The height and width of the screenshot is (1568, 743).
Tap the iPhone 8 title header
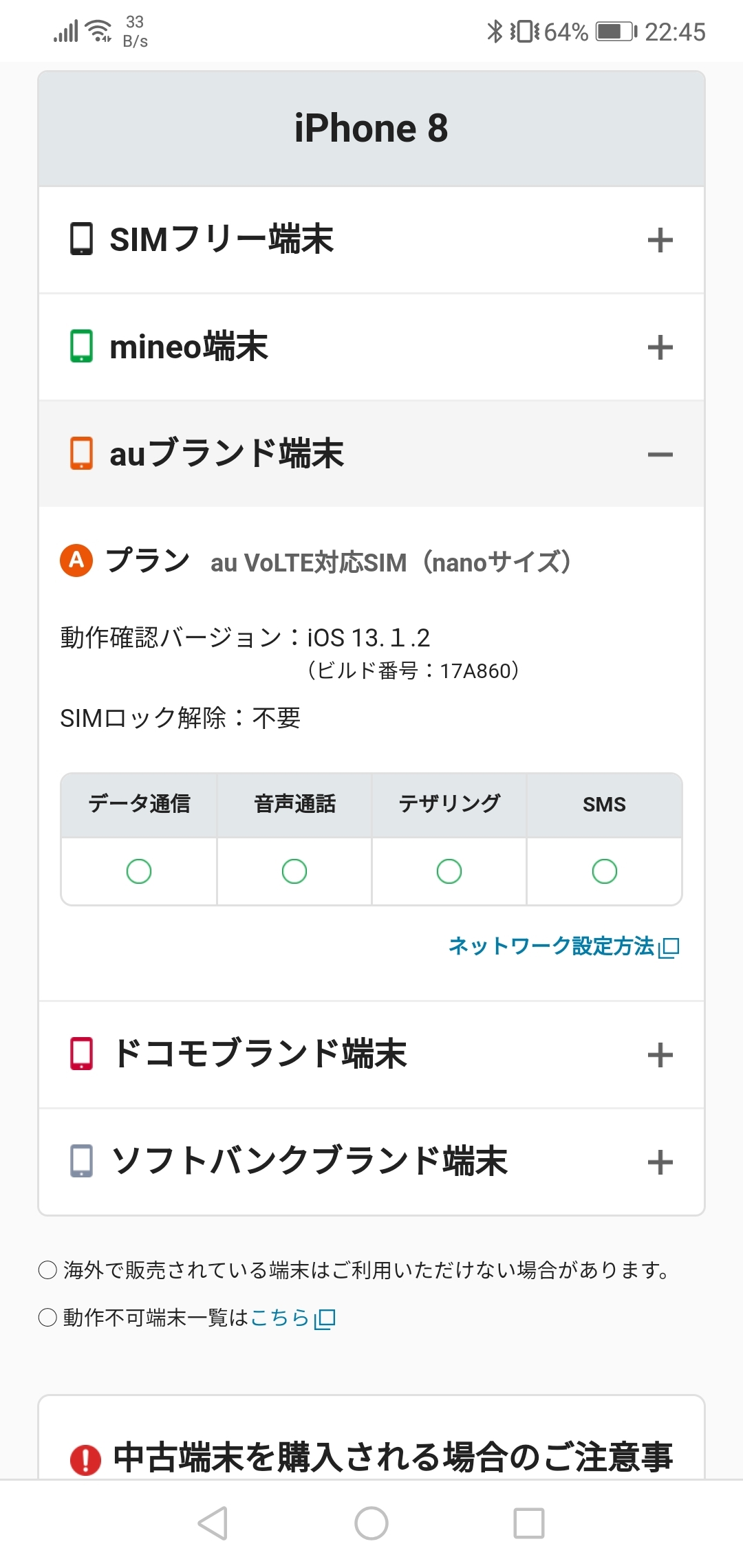coord(371,129)
